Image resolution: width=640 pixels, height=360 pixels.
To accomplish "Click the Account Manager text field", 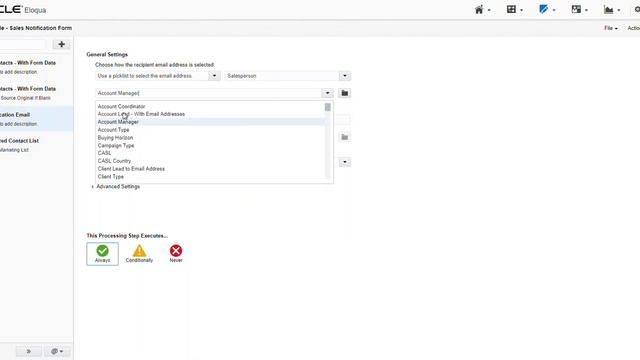I will [209, 93].
